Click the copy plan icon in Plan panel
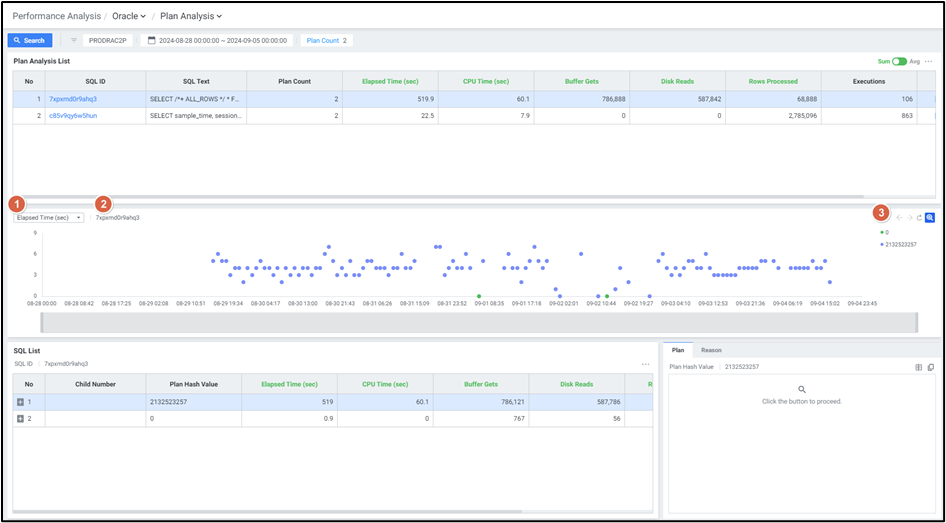Screen dimensions: 946x523 (931, 367)
